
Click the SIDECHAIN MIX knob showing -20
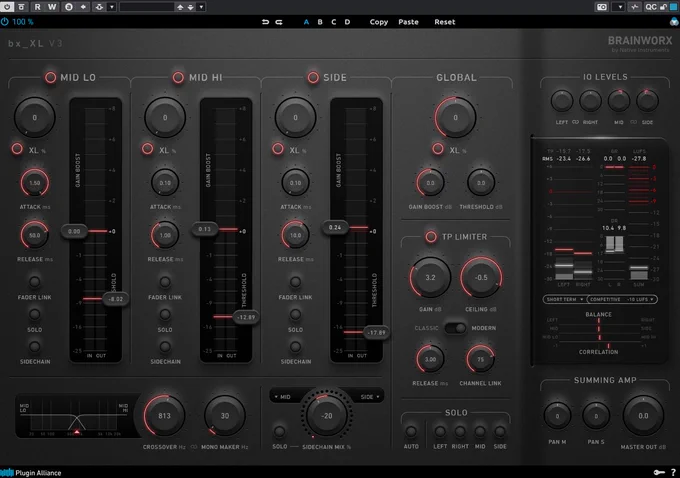[x=327, y=416]
